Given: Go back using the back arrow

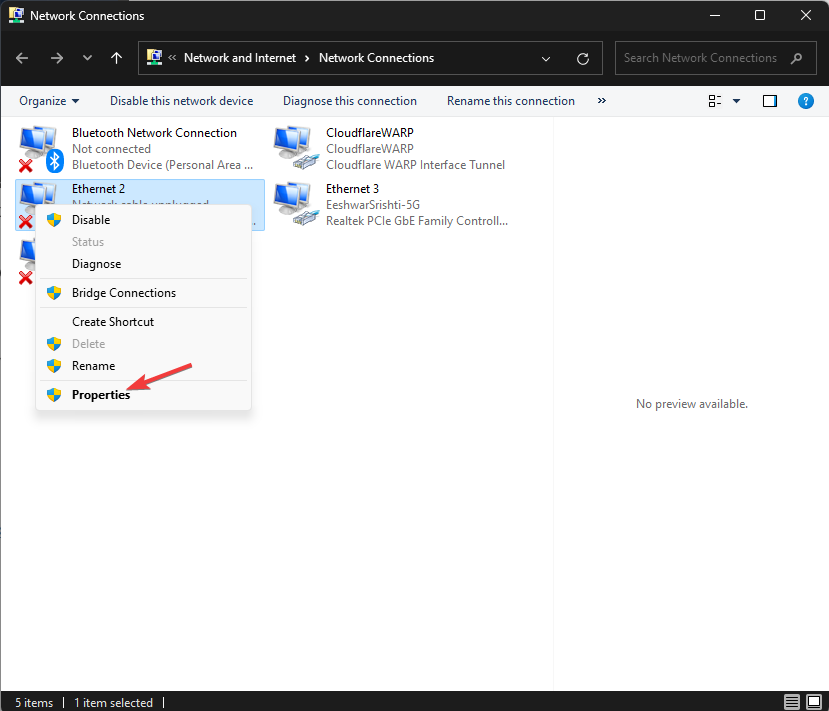Looking at the screenshot, I should [22, 58].
